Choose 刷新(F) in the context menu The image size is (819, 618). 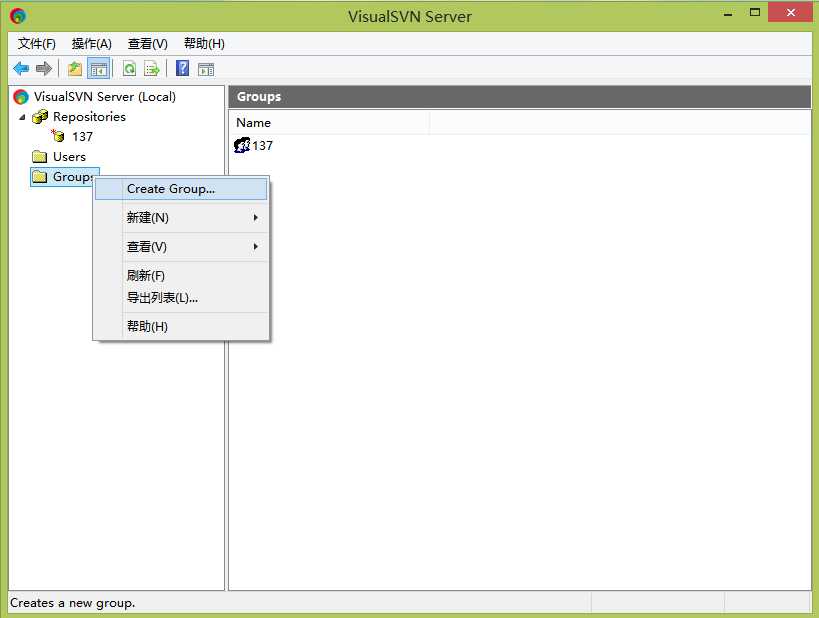pos(181,275)
